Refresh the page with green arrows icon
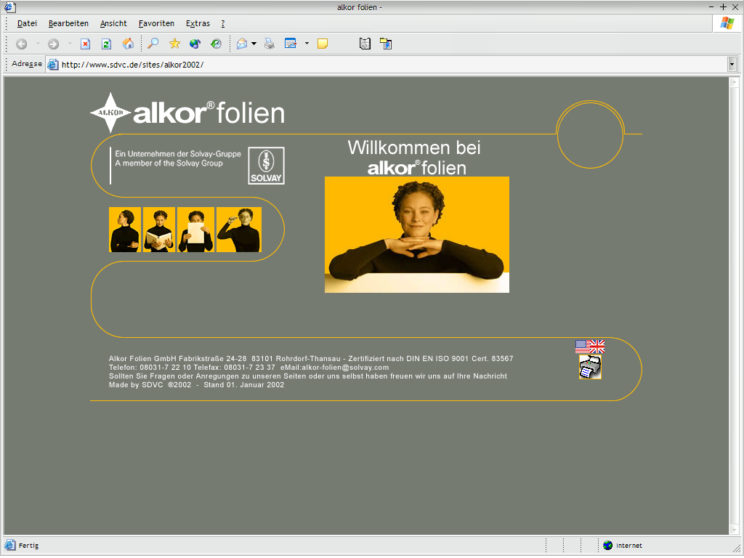Image resolution: width=744 pixels, height=558 pixels. coord(106,44)
